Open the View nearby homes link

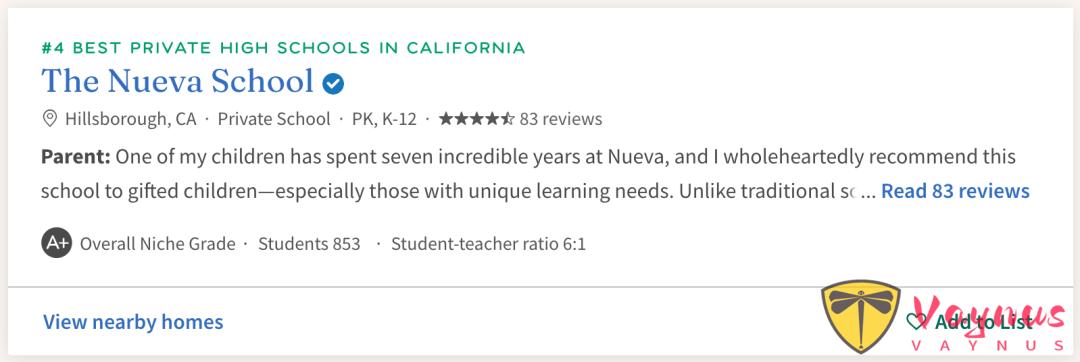(133, 321)
